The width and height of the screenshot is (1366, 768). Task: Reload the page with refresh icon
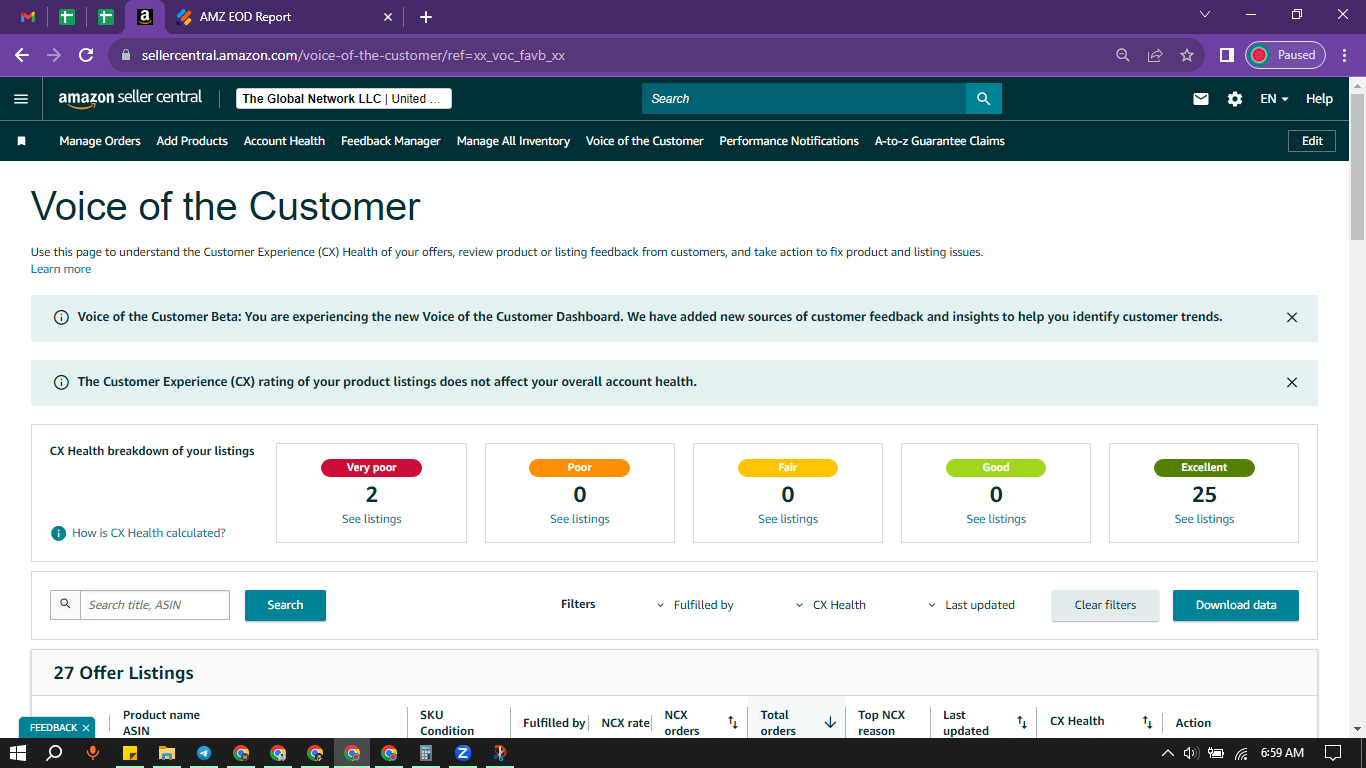[86, 55]
